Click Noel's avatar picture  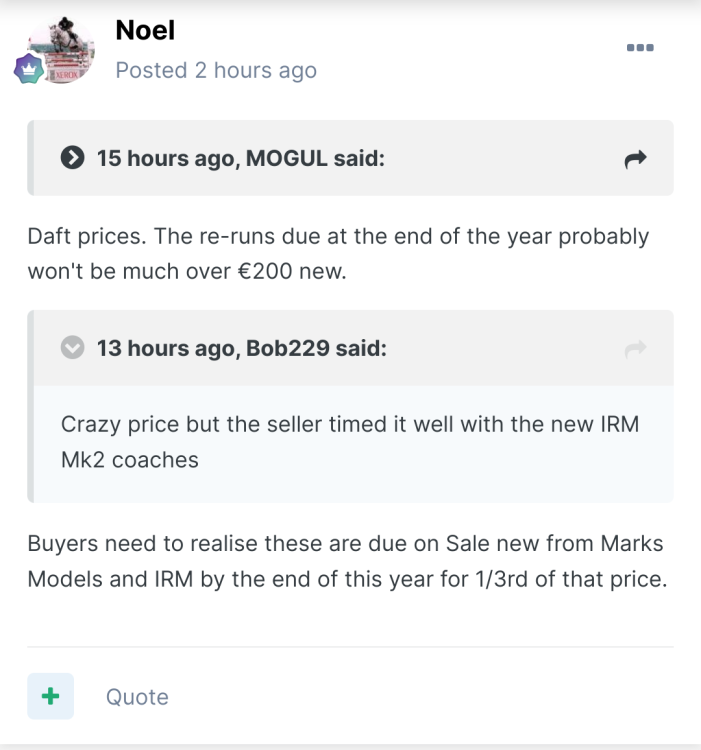(x=62, y=48)
